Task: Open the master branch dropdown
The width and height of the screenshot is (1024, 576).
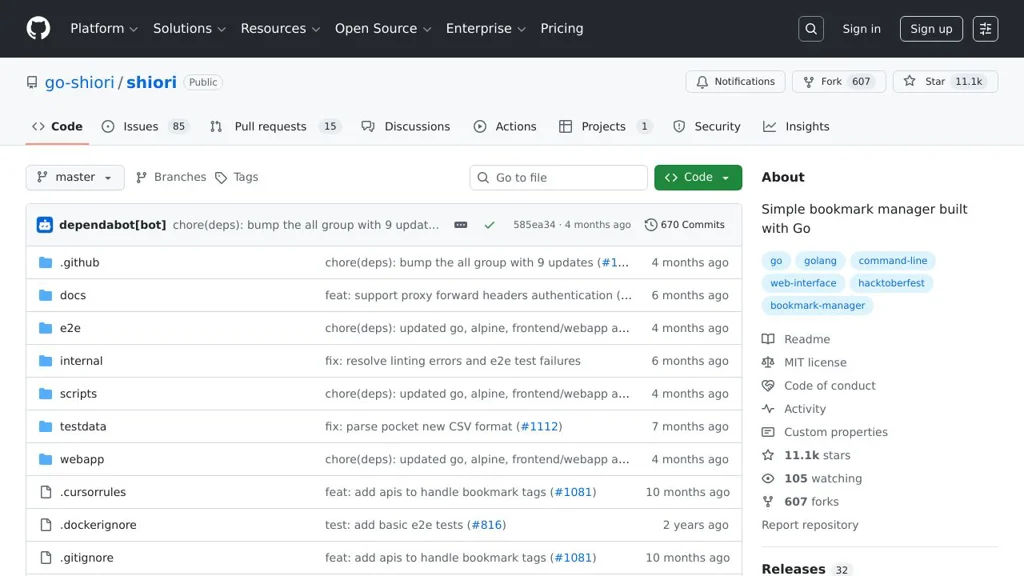Action: tap(75, 177)
